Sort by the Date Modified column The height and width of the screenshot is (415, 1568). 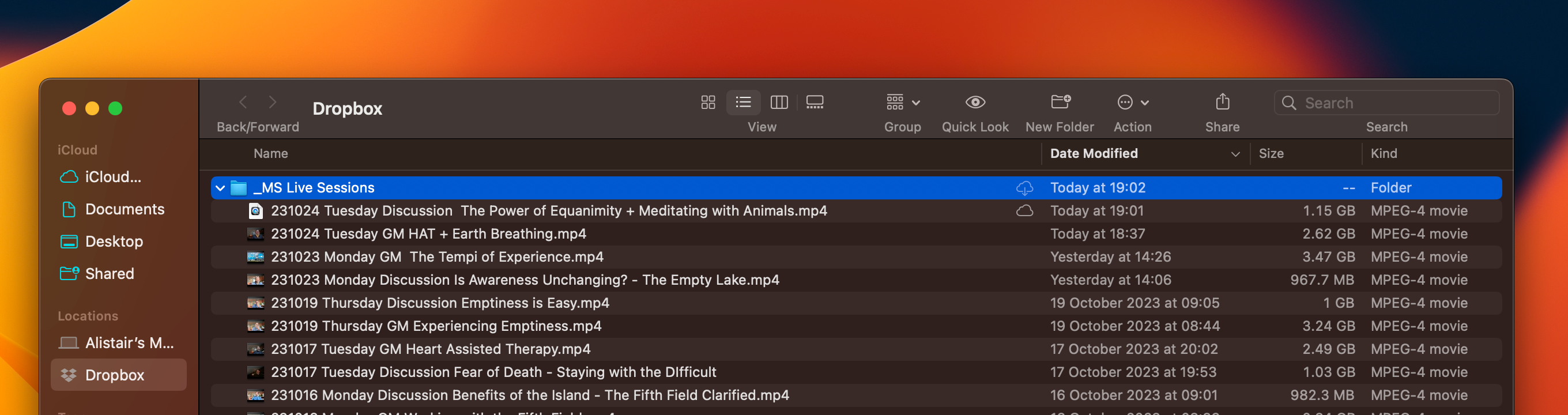[1093, 153]
